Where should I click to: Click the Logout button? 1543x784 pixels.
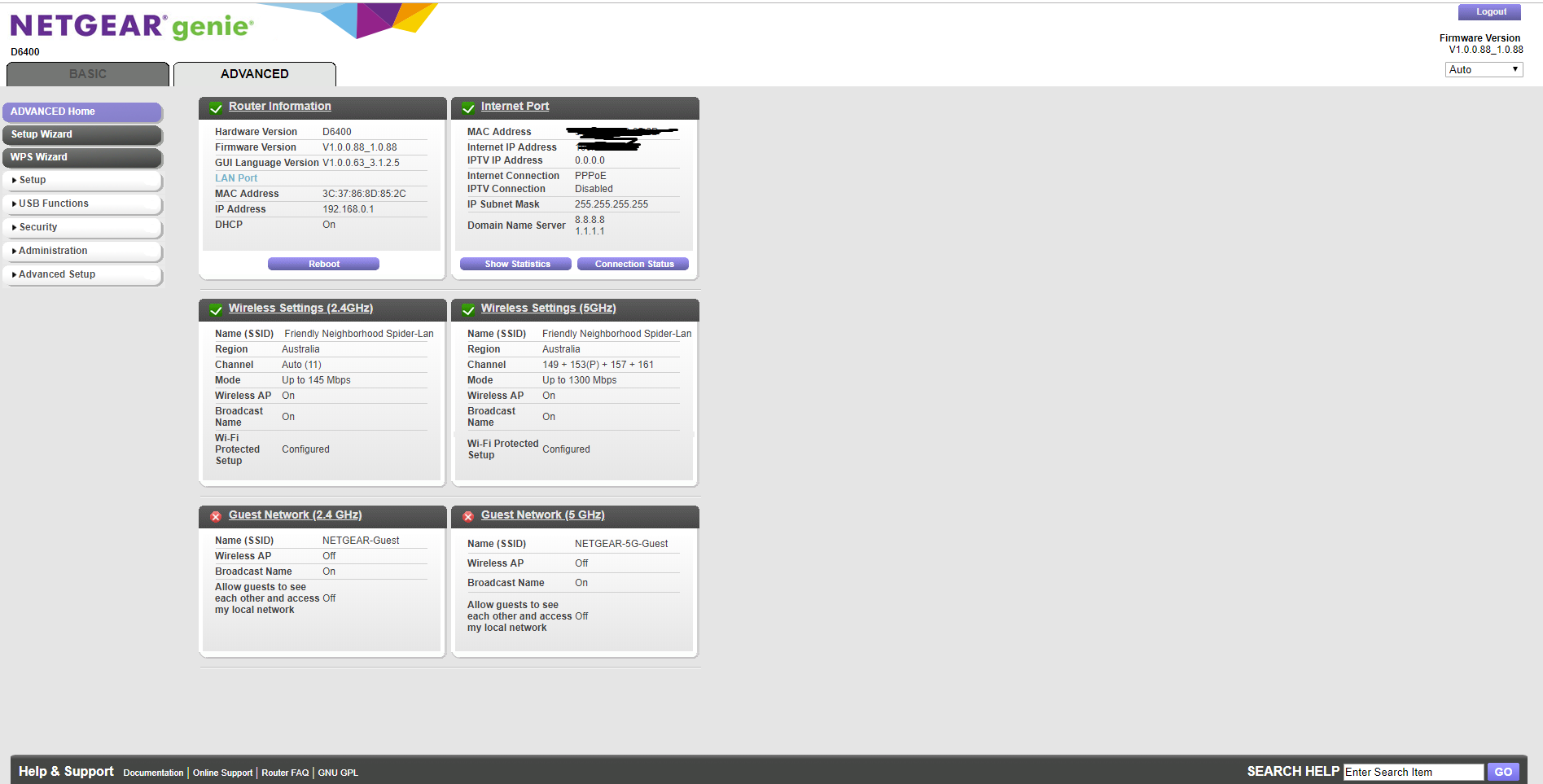[x=1489, y=12]
